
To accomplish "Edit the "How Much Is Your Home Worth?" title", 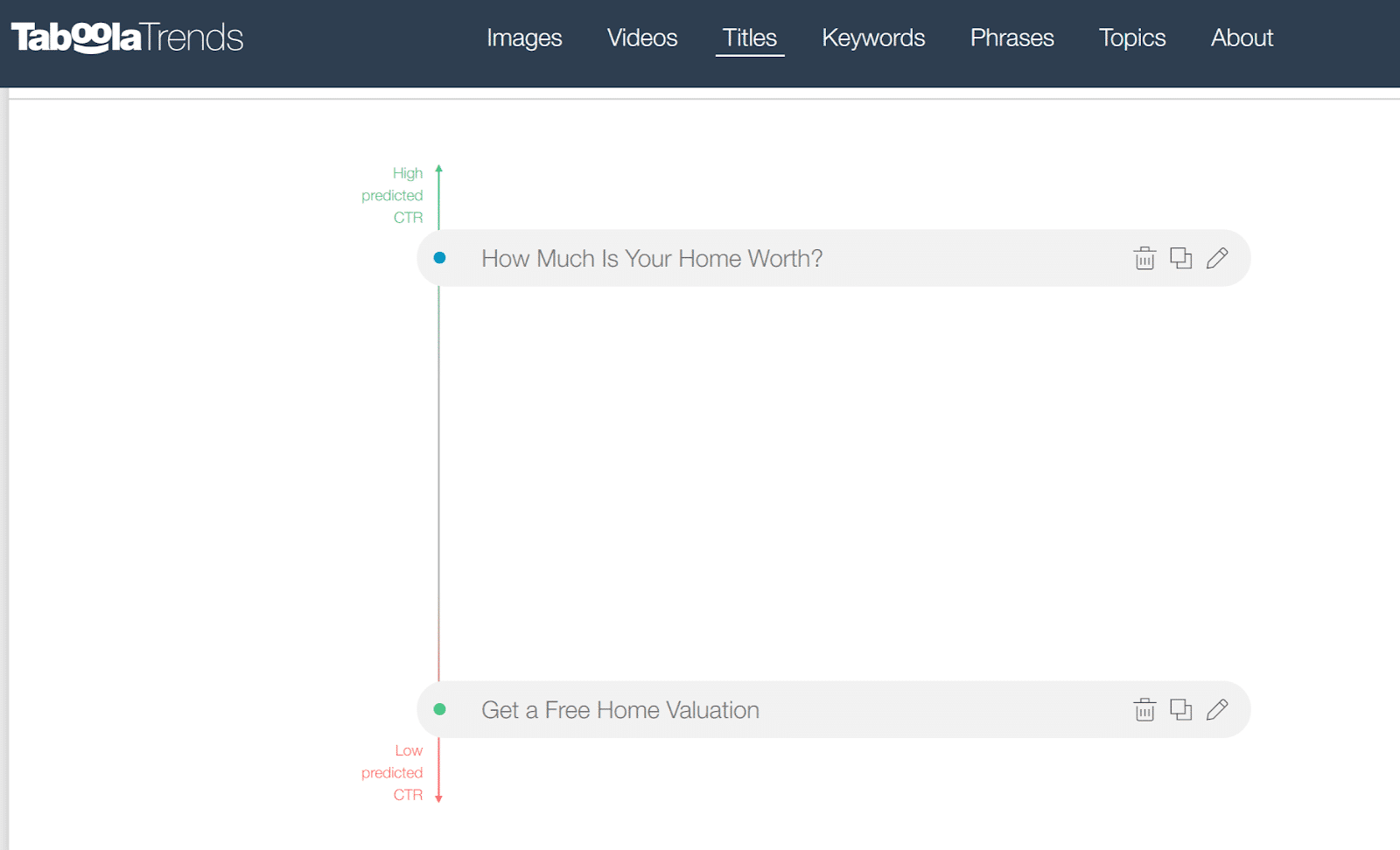I will click(x=1217, y=258).
